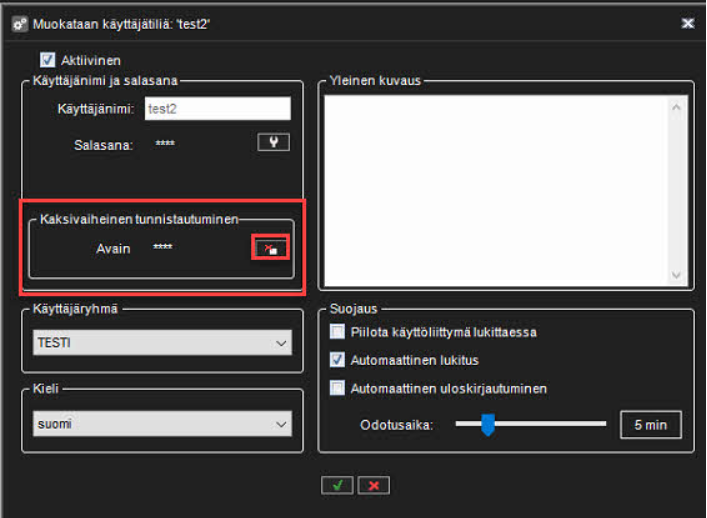Click the 5 min timeout field

[650, 424]
